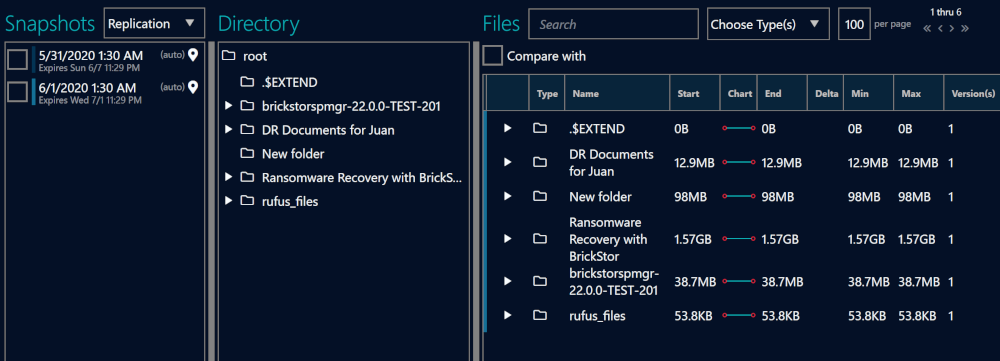Click folder type icon of .$EXTEND file row
Image resolution: width=1000 pixels, height=361 pixels.
click(540, 129)
